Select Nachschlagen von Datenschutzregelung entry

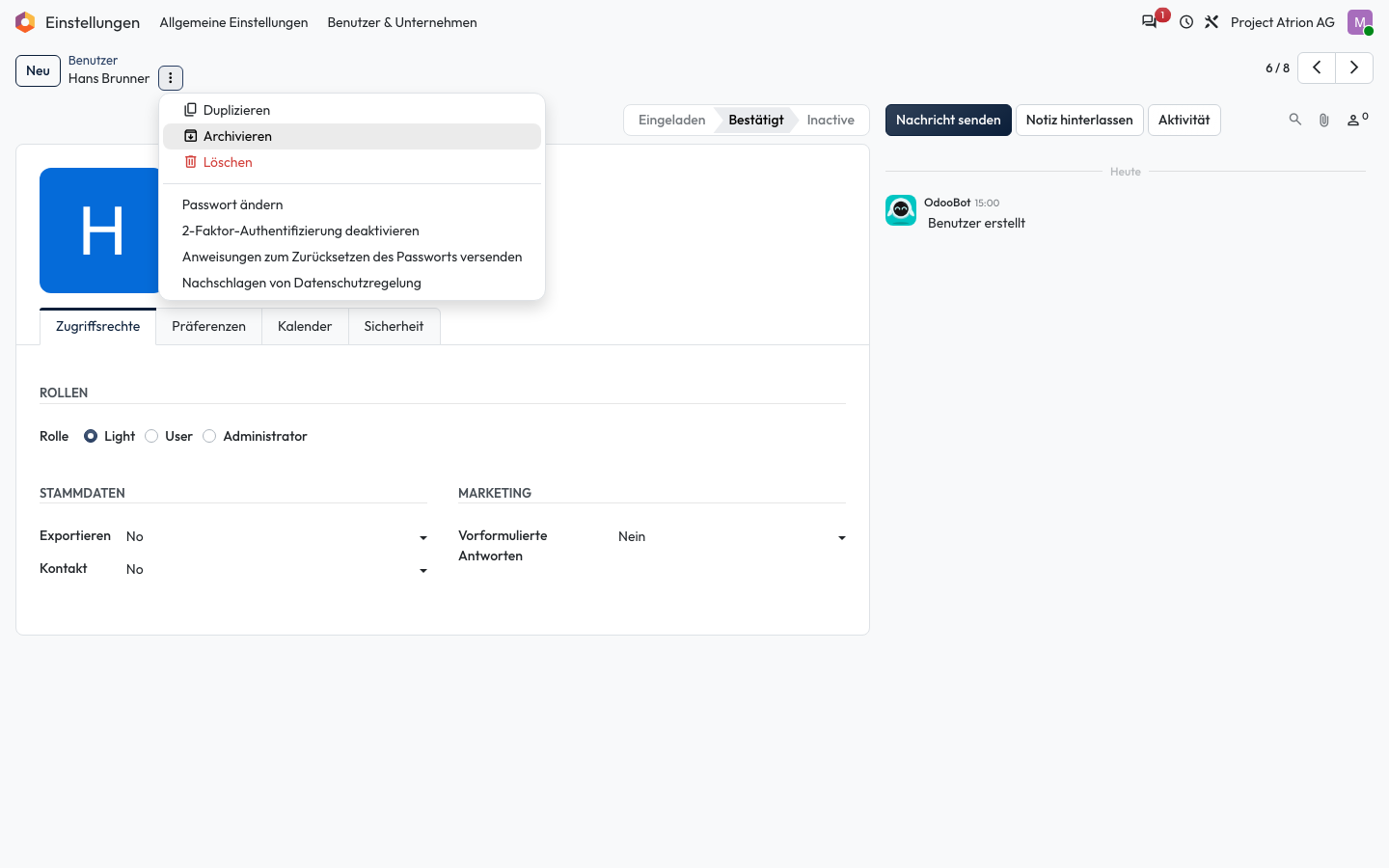(x=352, y=283)
